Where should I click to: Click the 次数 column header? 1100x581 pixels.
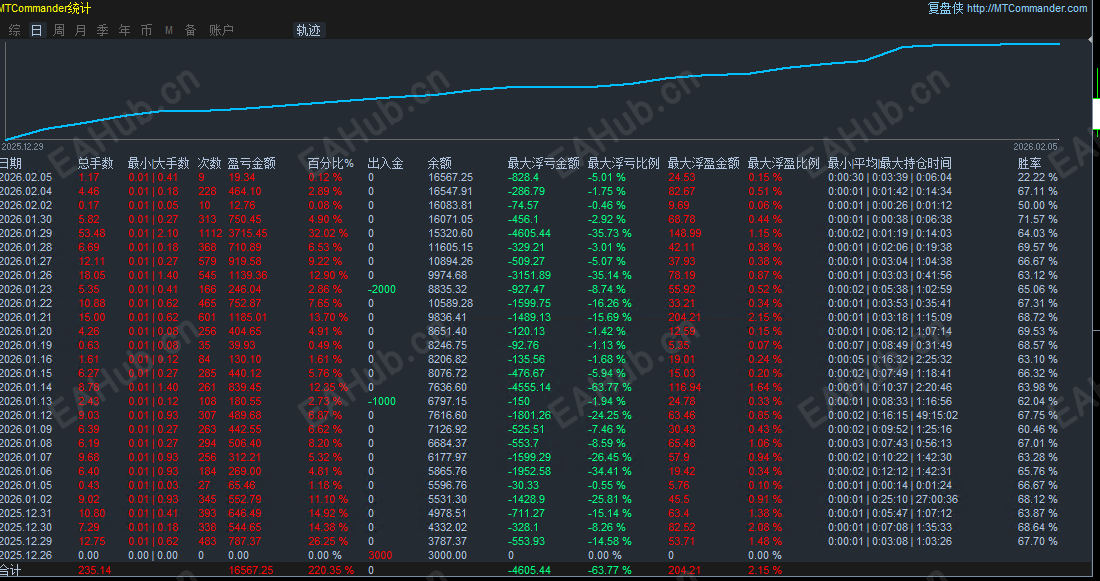(x=209, y=163)
